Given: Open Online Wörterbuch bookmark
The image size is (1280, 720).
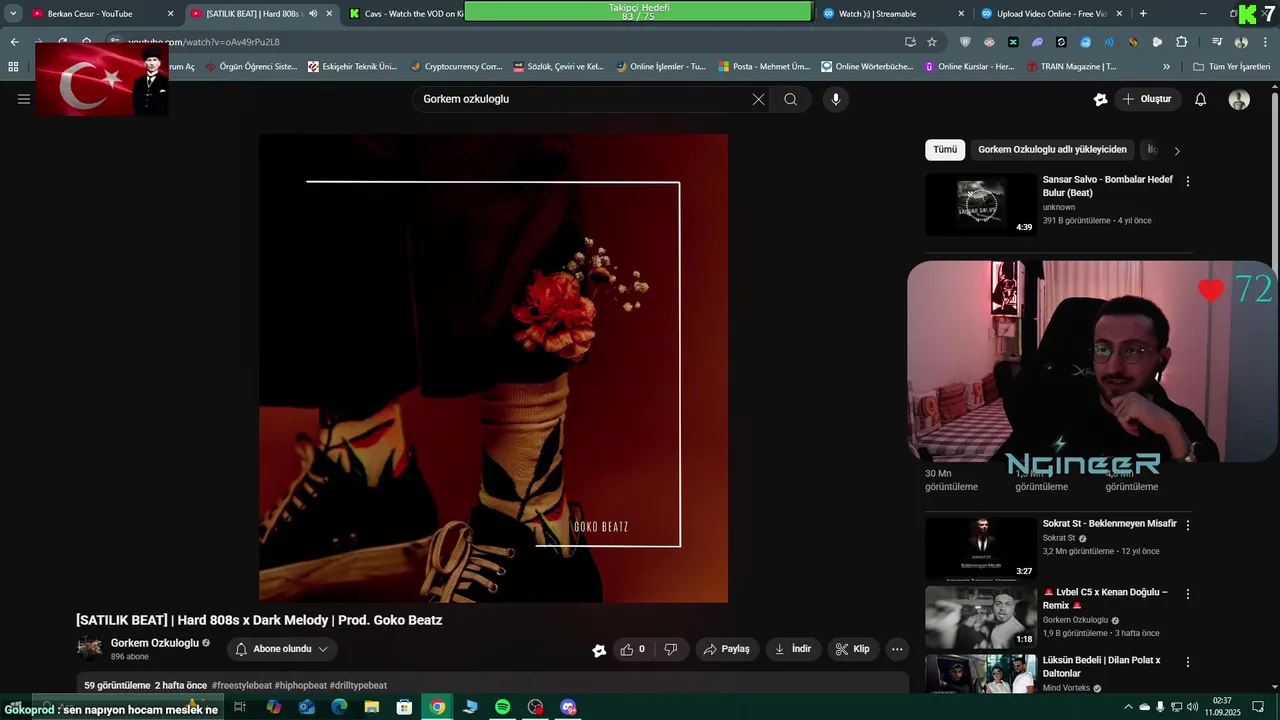Looking at the screenshot, I should pos(867,67).
